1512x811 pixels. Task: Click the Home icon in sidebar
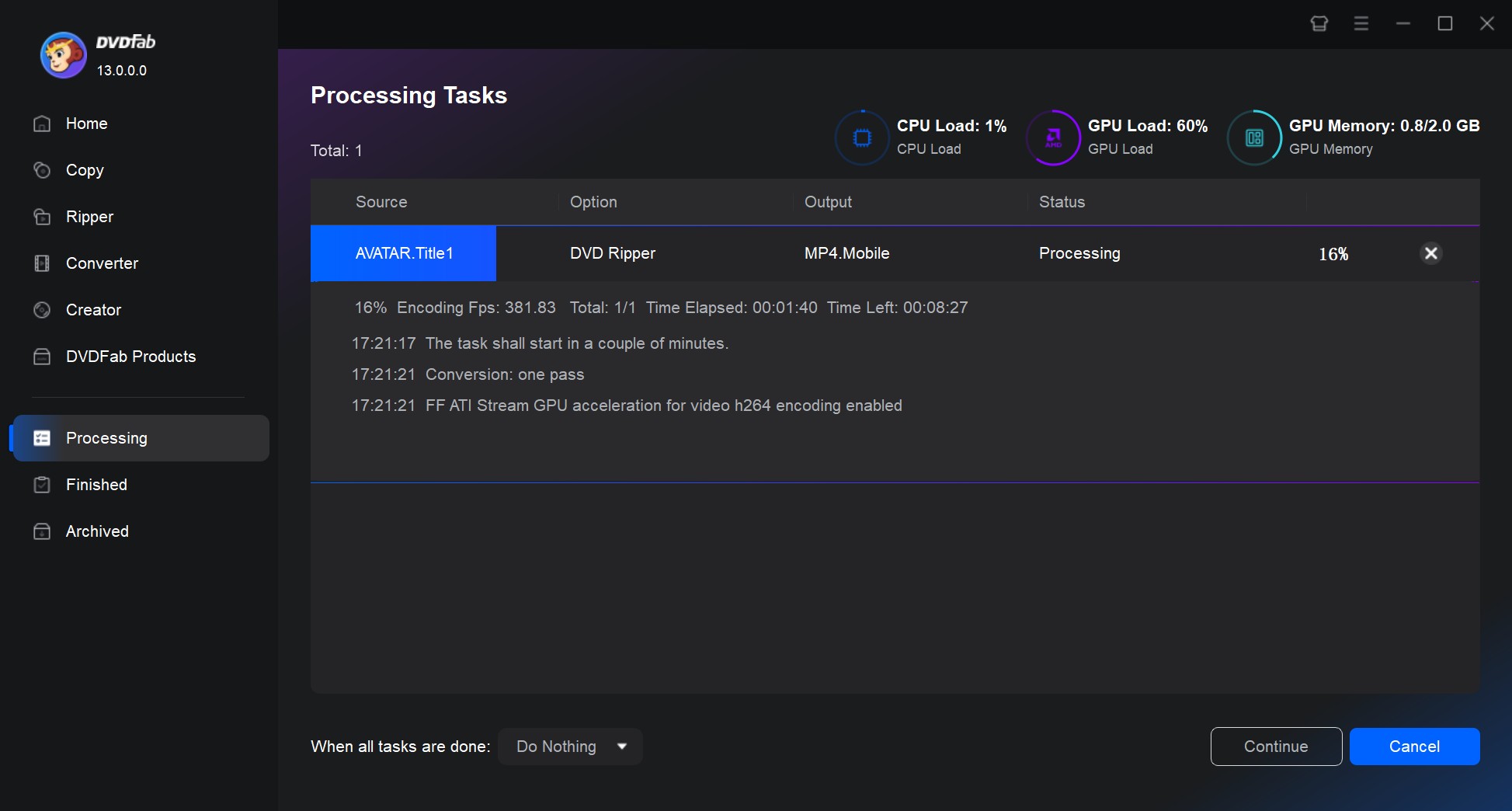(42, 124)
